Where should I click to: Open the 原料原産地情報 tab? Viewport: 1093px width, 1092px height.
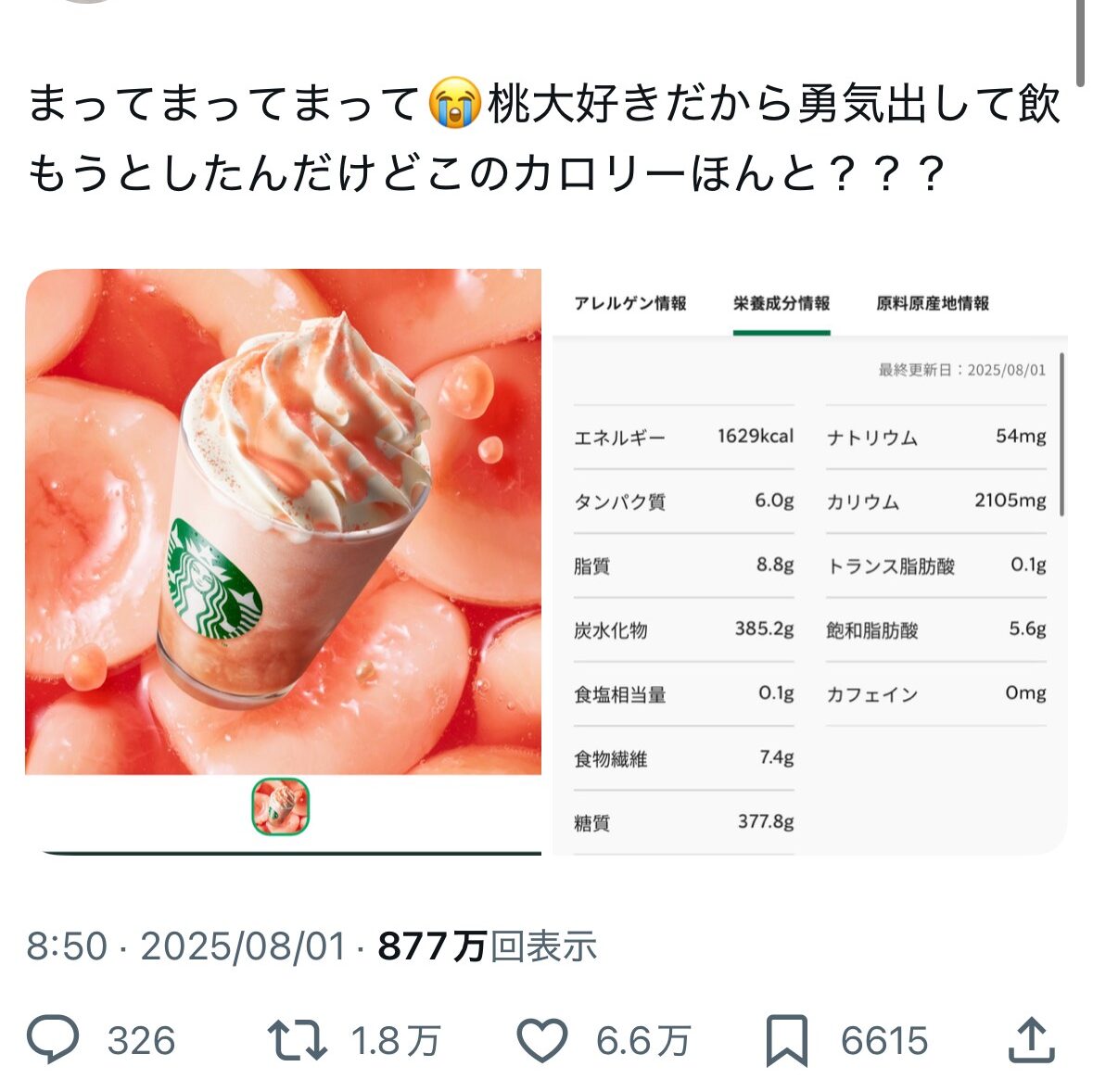933,303
